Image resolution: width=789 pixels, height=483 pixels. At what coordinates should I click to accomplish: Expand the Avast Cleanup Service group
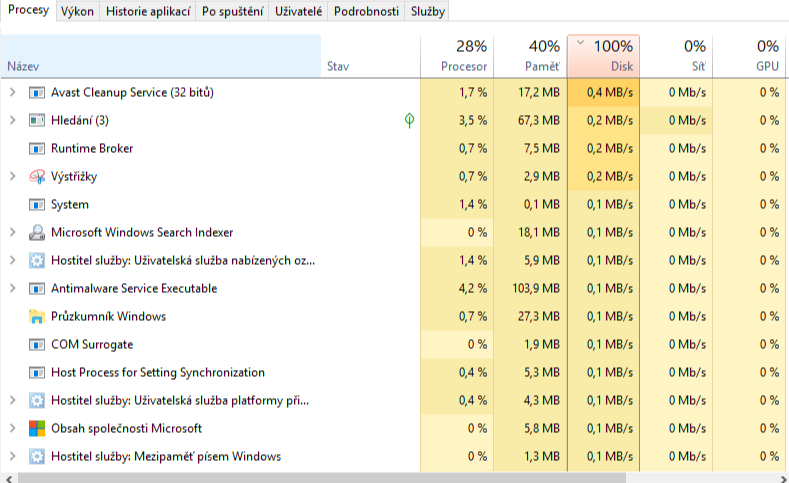click(x=13, y=92)
